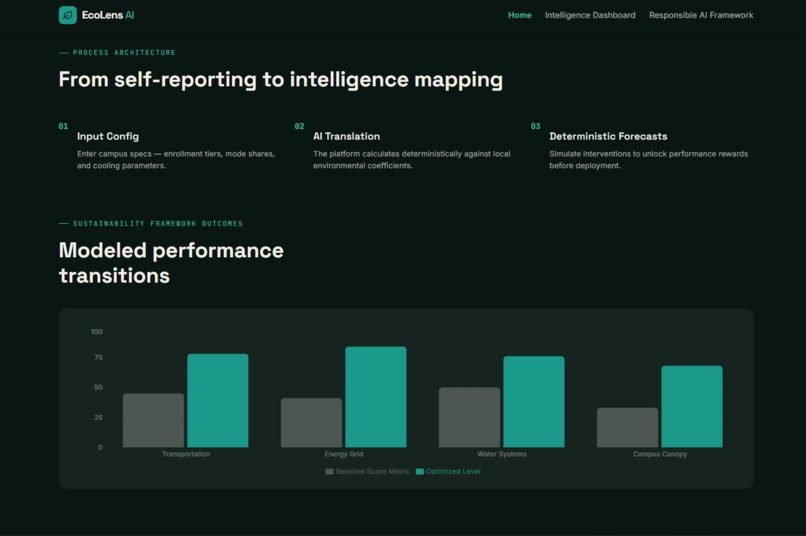Click heading 'From self-reporting to intelligence mapping'

pos(281,80)
